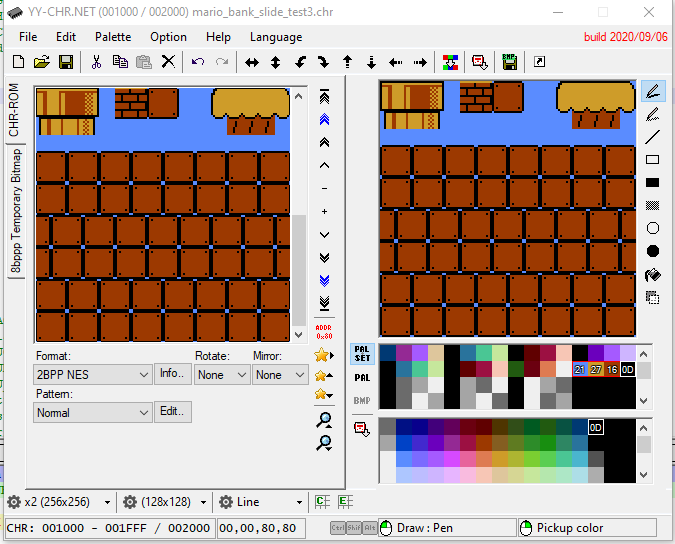
Task: Shift pixels down with down arrow
Action: tap(371, 62)
